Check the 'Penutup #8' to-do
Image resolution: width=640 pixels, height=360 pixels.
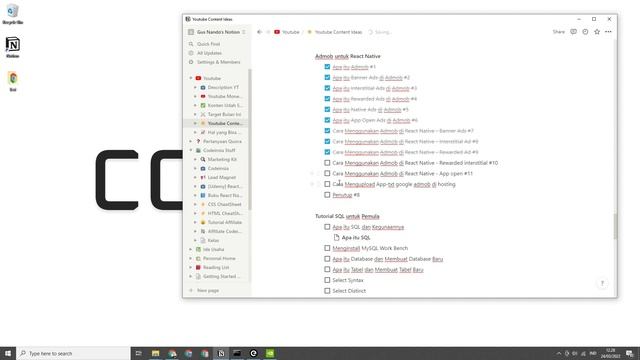tap(327, 195)
